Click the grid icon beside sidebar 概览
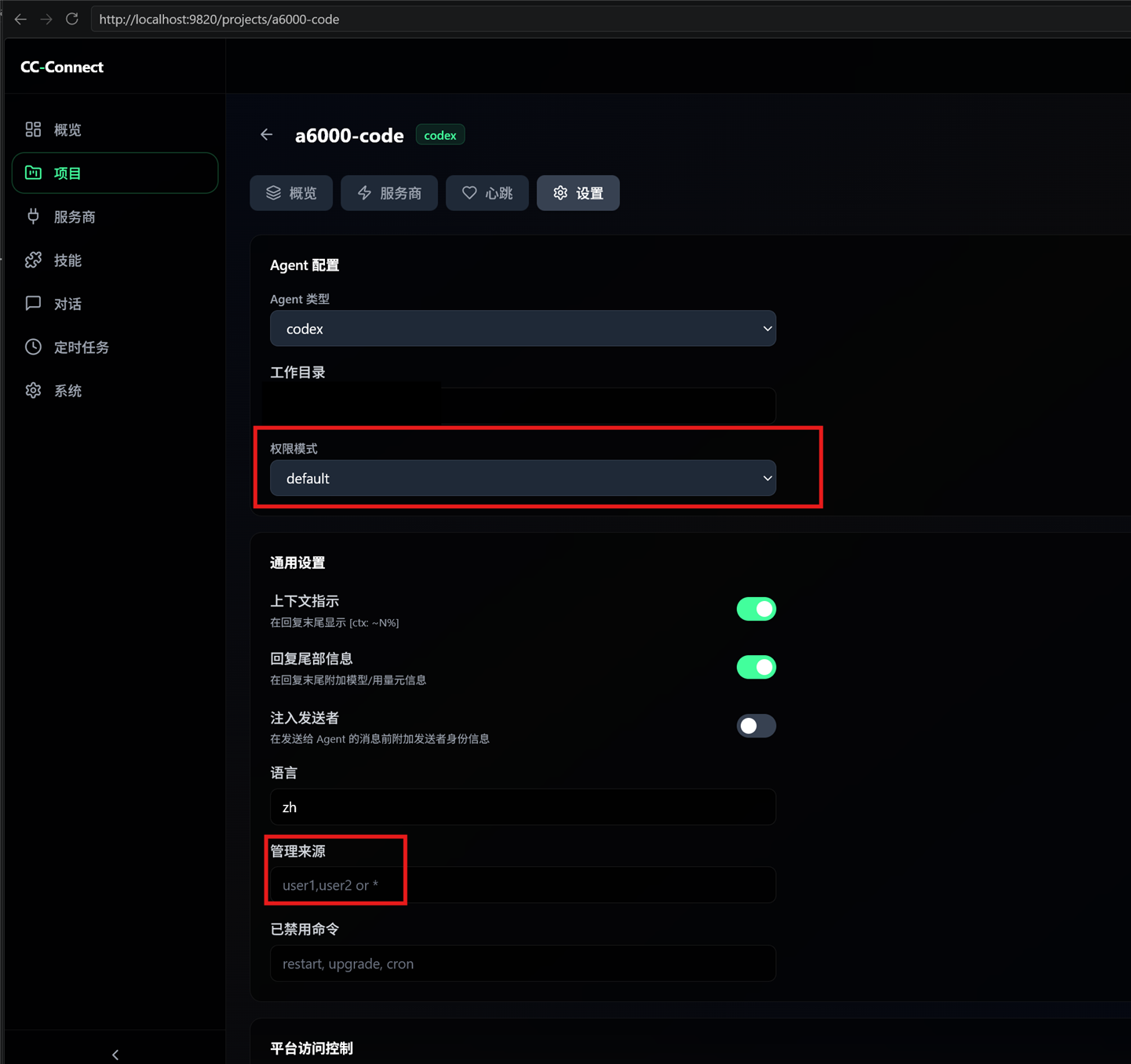 tap(33, 129)
